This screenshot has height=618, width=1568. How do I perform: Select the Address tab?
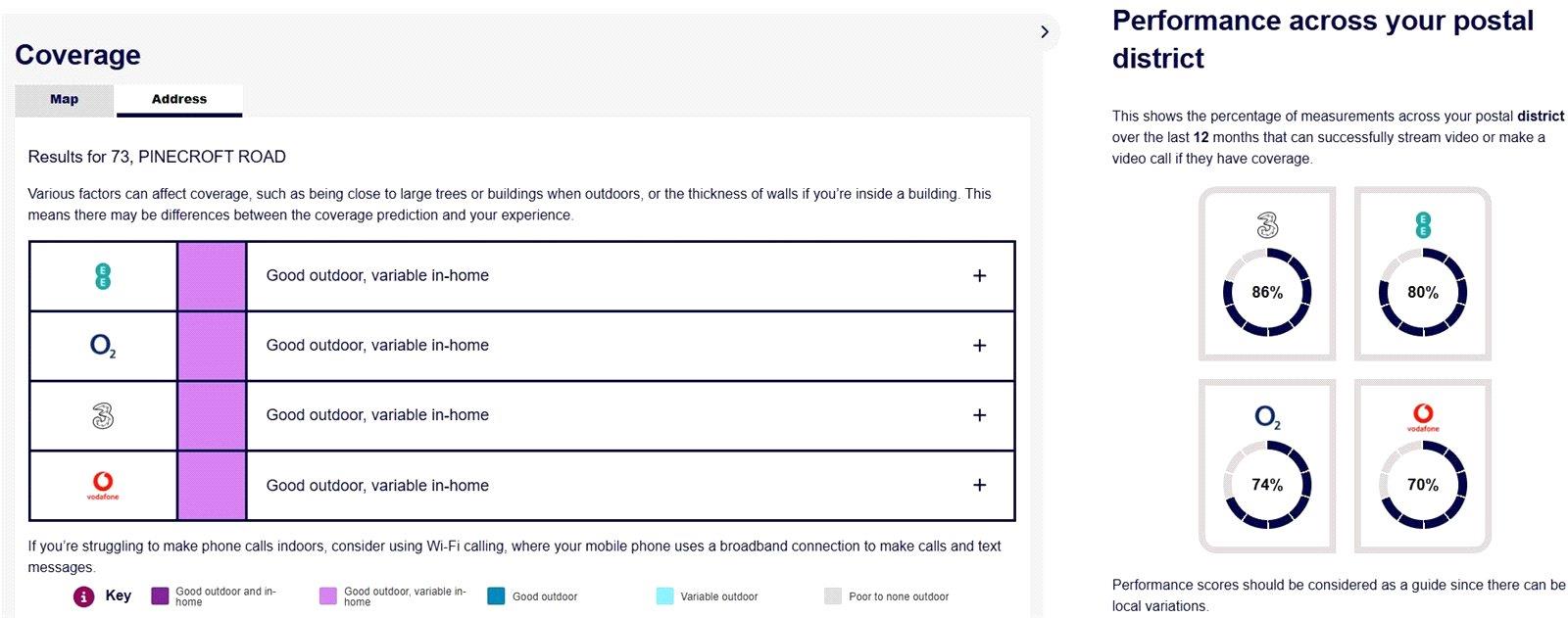click(179, 100)
